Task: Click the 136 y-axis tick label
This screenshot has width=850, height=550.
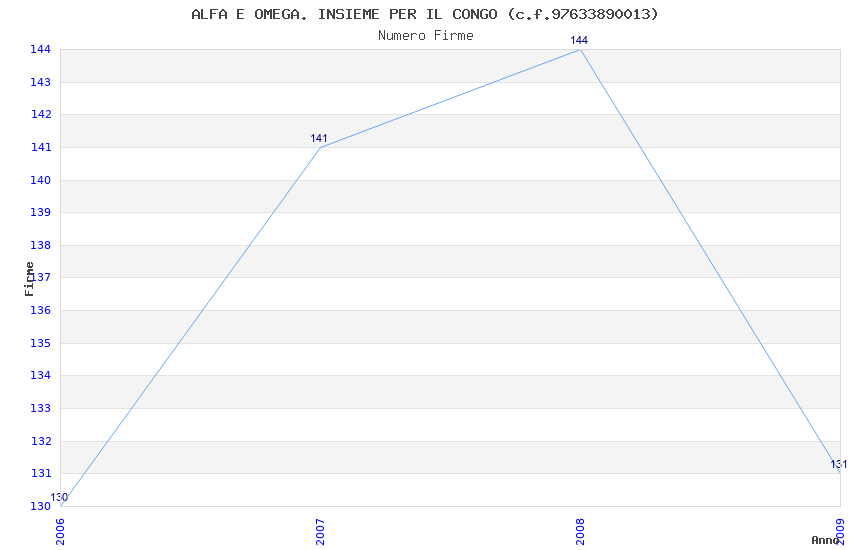Action: coord(40,310)
